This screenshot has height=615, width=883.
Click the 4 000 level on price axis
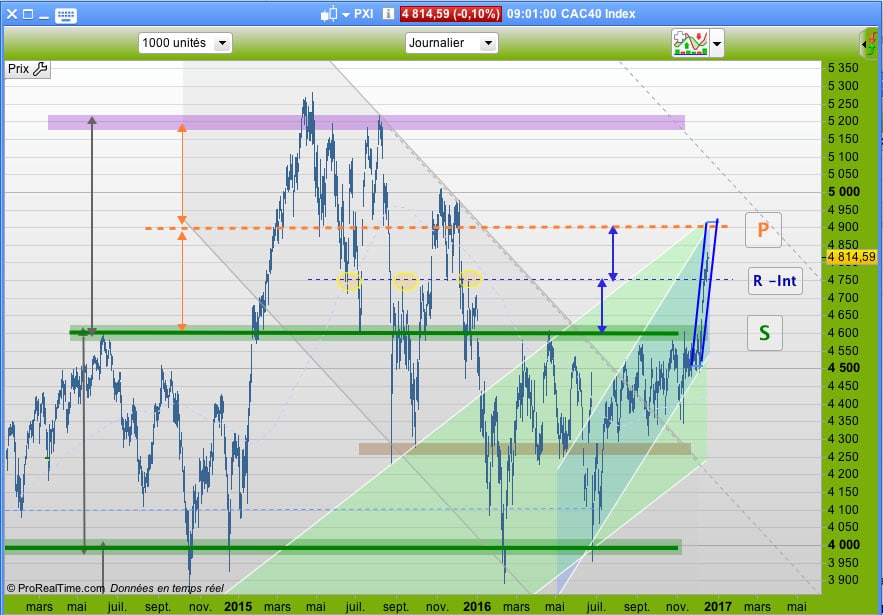844,545
